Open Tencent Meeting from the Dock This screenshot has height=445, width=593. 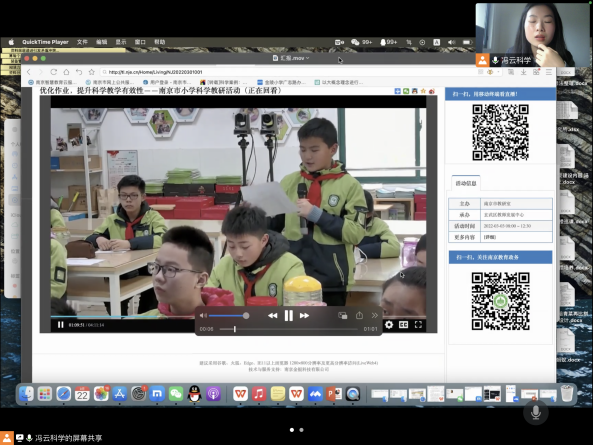315,394
